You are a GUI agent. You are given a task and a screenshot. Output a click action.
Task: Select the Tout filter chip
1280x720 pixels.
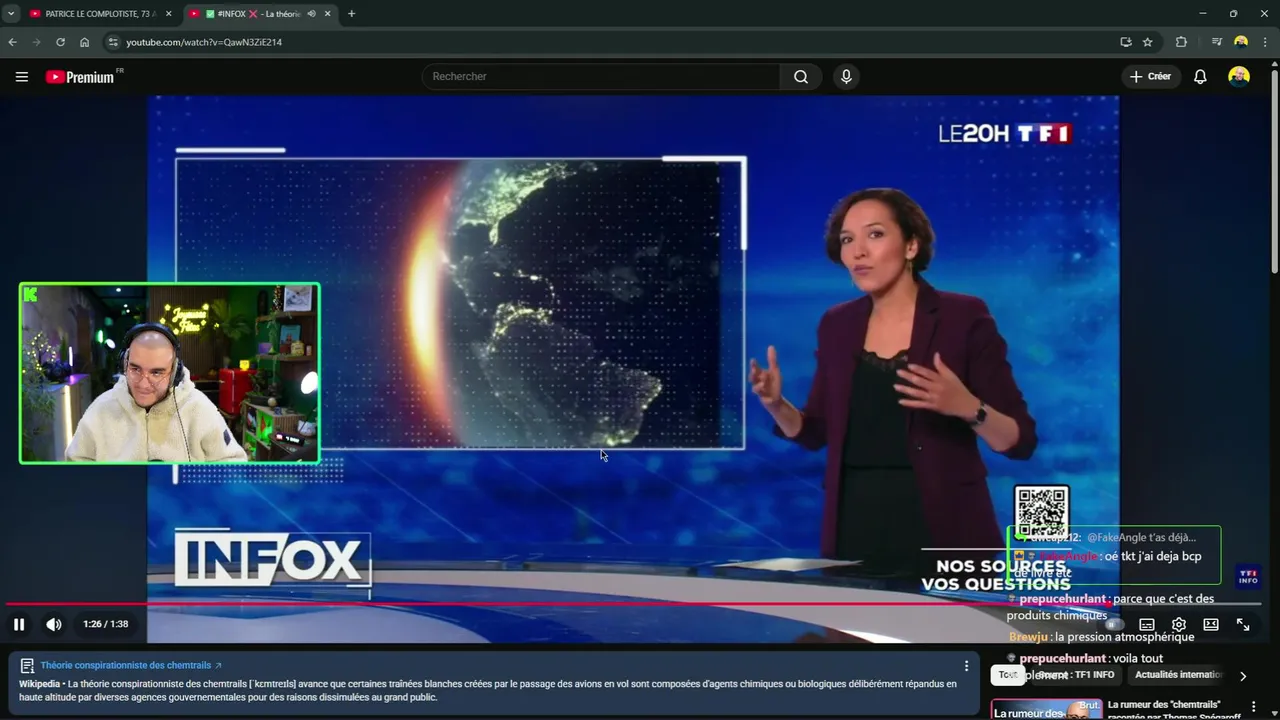(1008, 675)
